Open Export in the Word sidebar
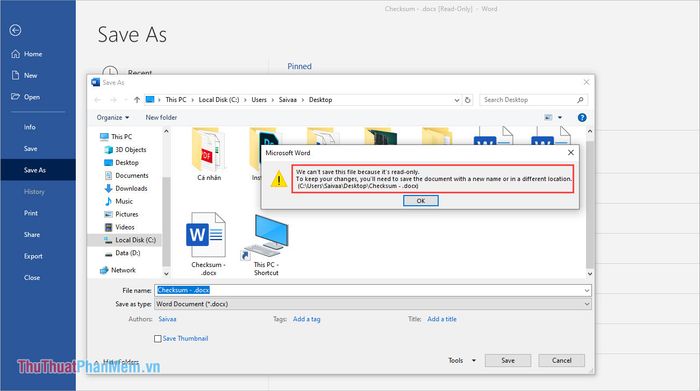This screenshot has height=391, width=700. tap(33, 256)
